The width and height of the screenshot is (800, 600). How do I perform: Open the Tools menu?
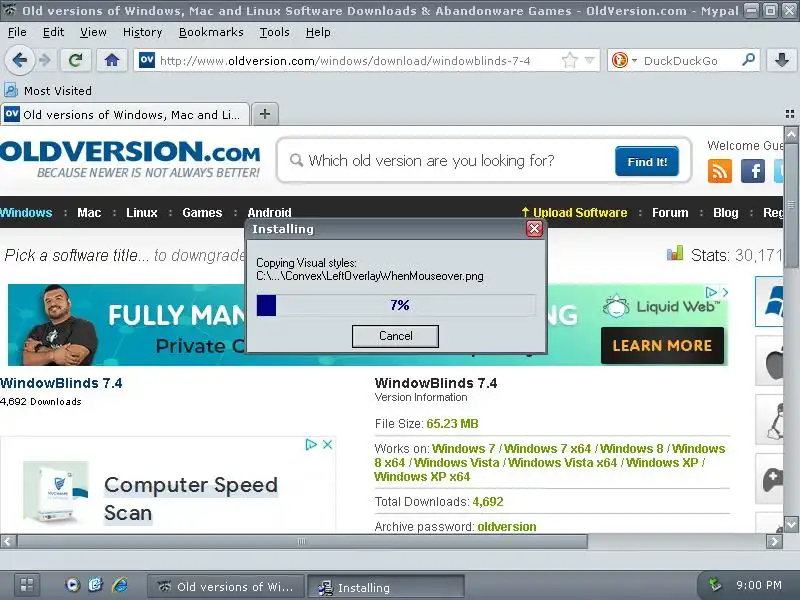pos(274,32)
